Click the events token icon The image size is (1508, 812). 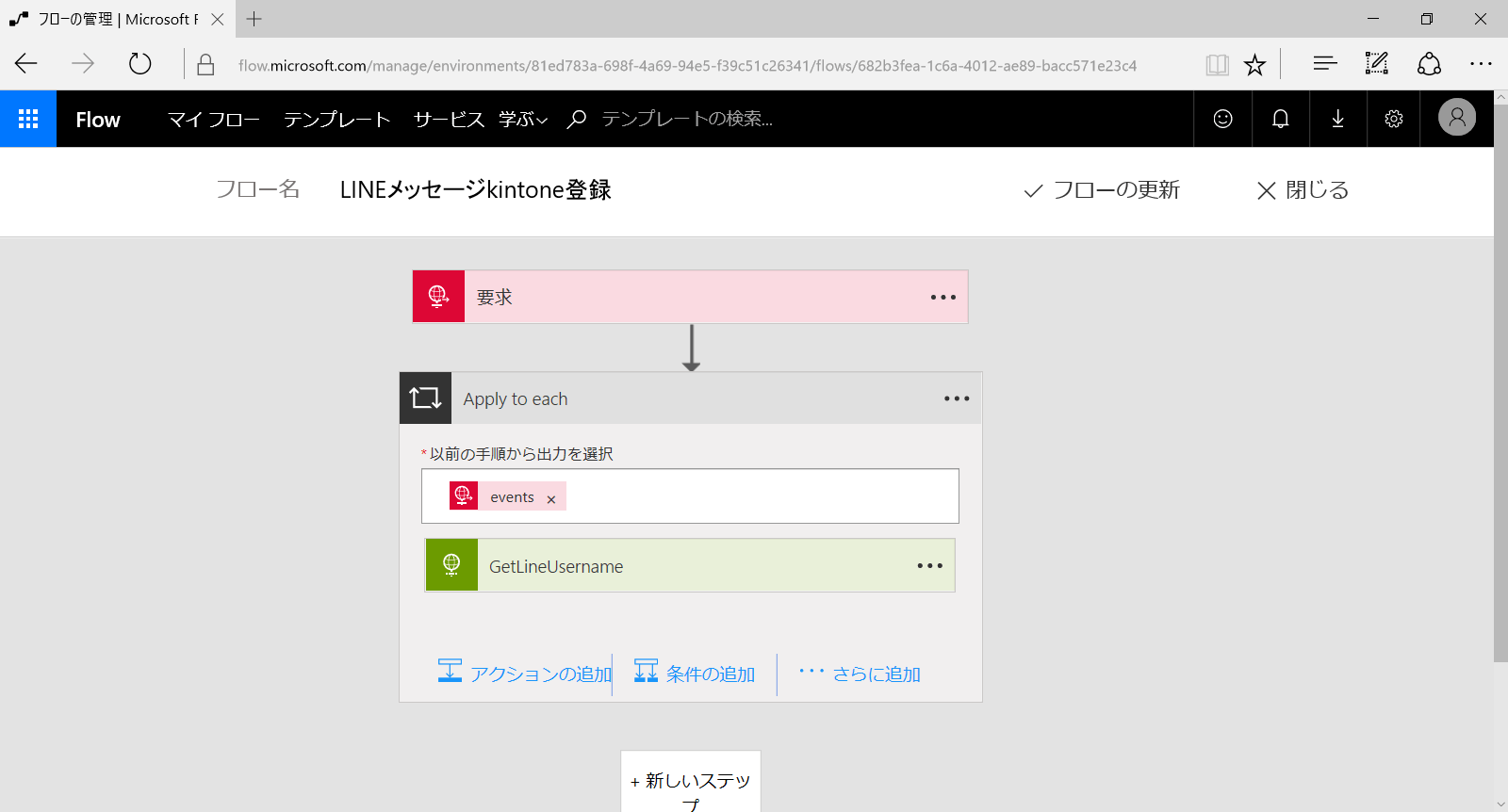464,496
